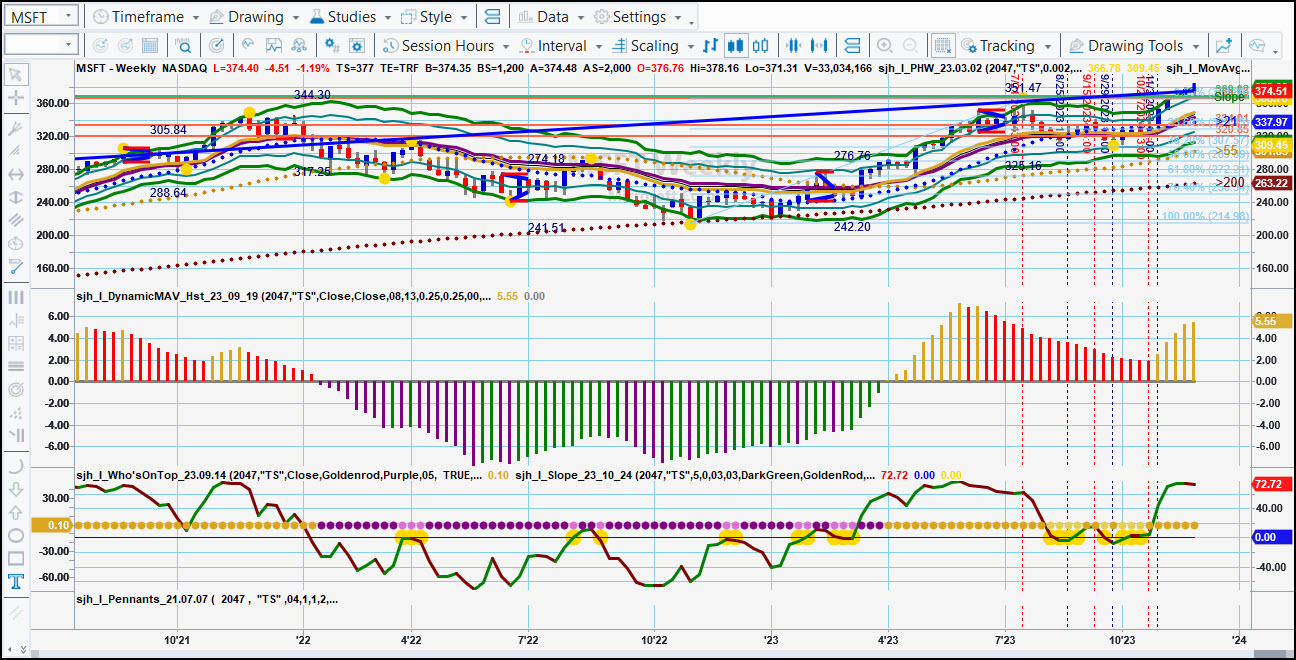Viewport: 1296px width, 660px height.
Task: Switch to OHLC bar chart style
Action: [711, 45]
